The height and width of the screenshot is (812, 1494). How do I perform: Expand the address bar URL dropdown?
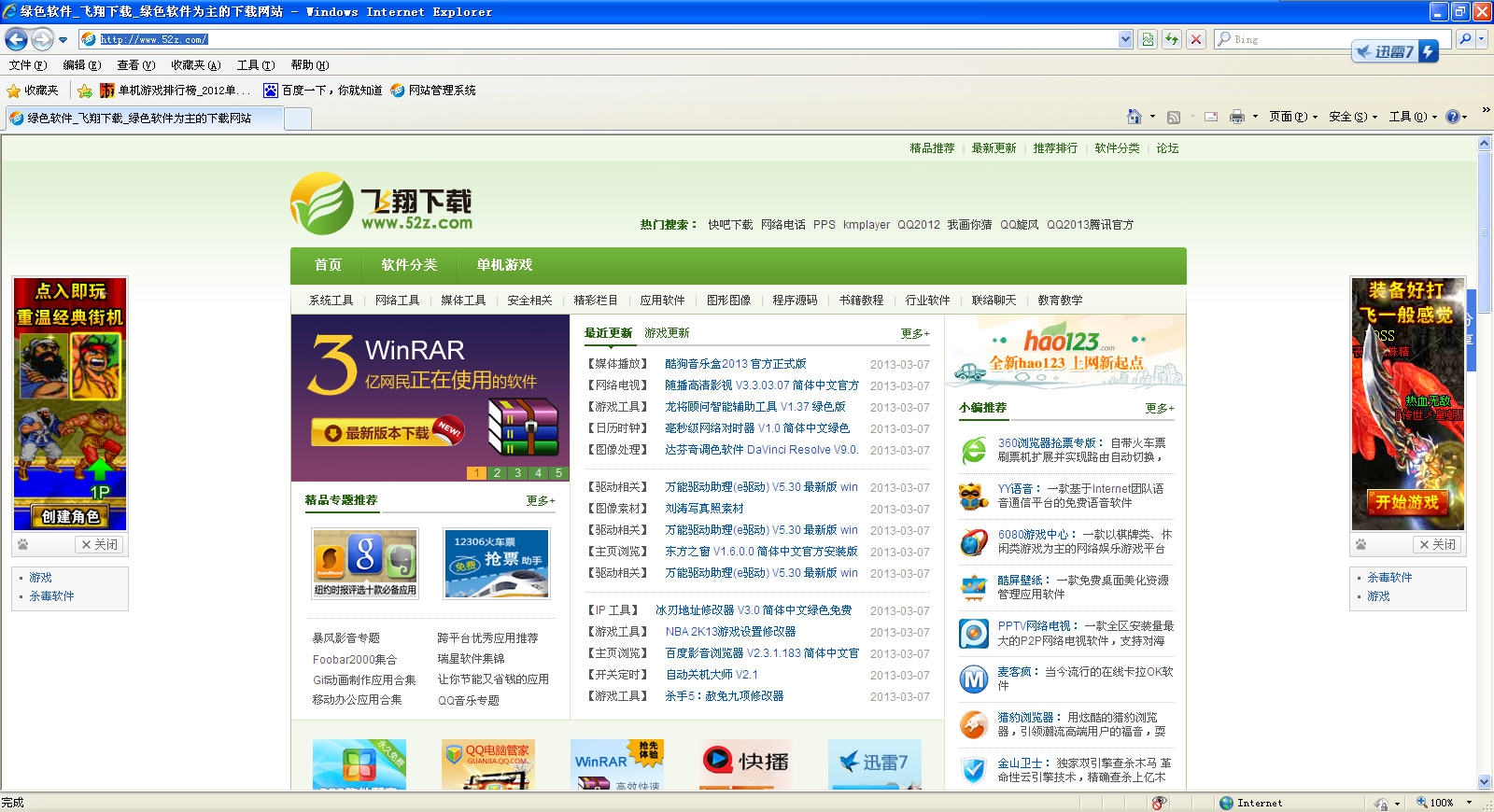point(1125,39)
